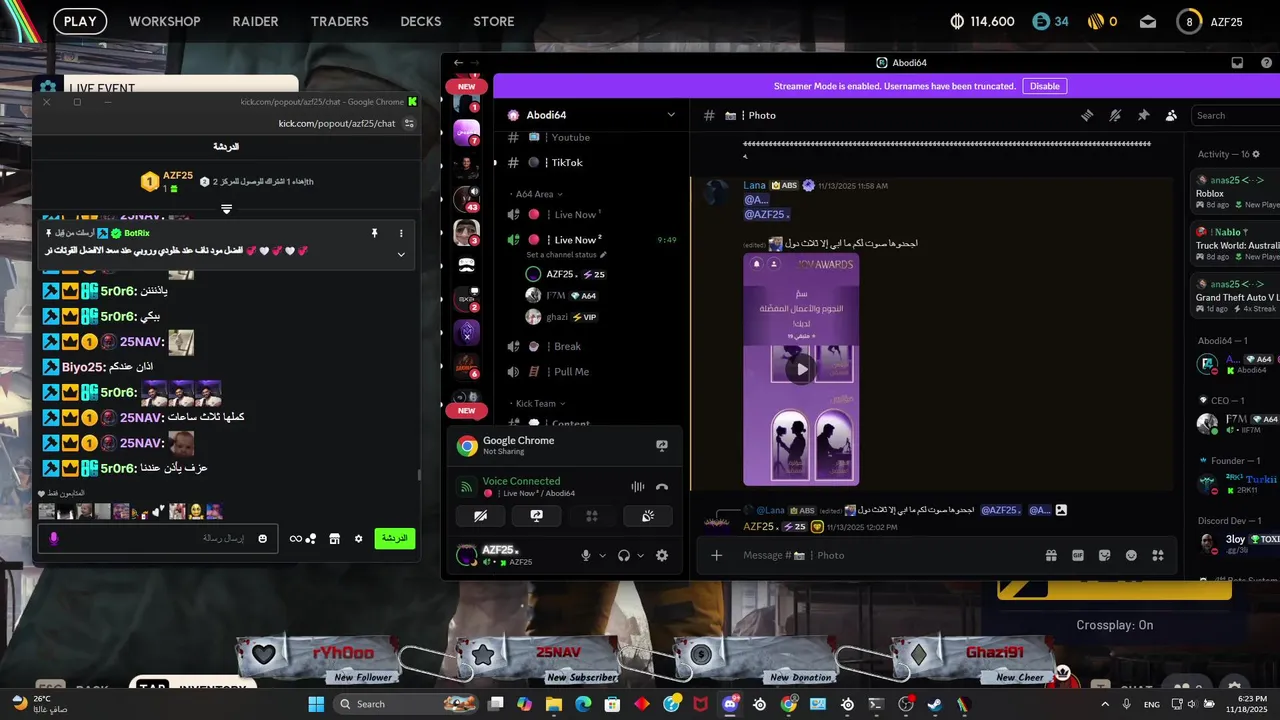Click purple microphone icon in Kick chat
Screen dimensions: 1280x720
(x=53, y=538)
